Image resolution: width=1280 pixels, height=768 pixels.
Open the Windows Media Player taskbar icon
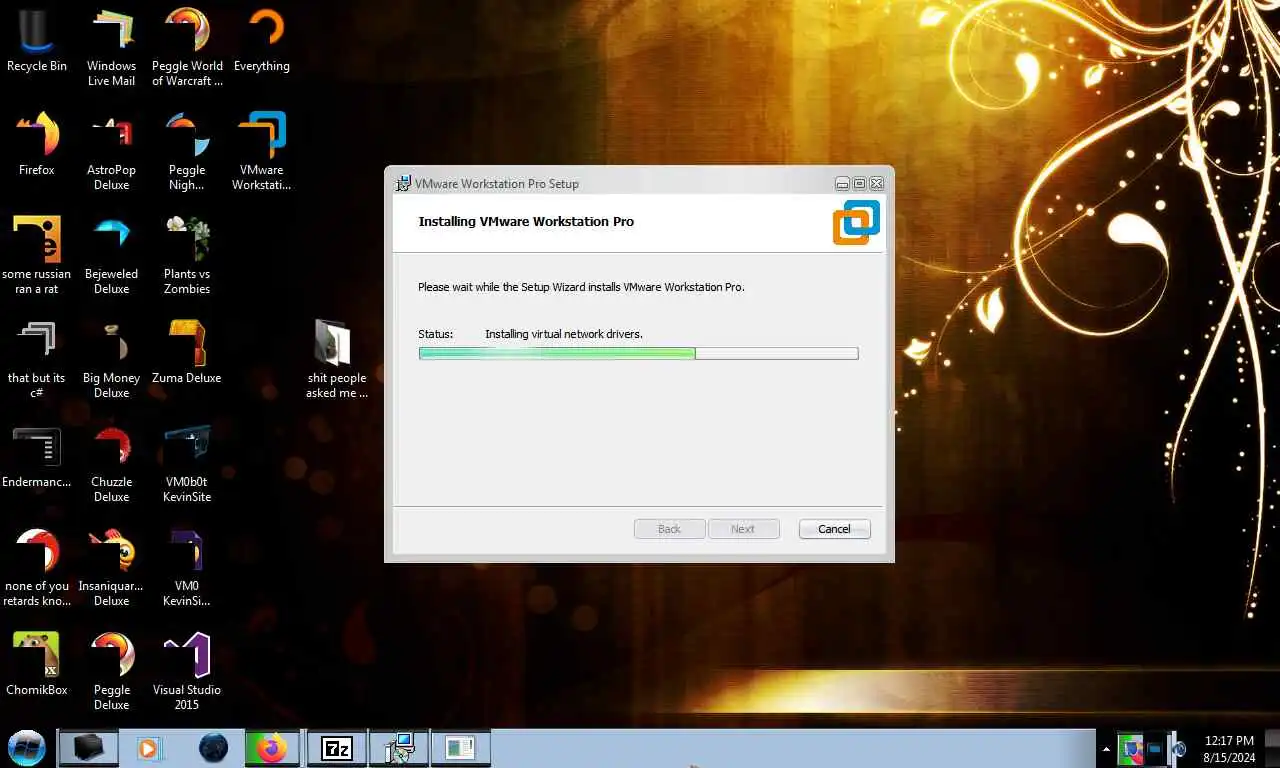click(149, 748)
